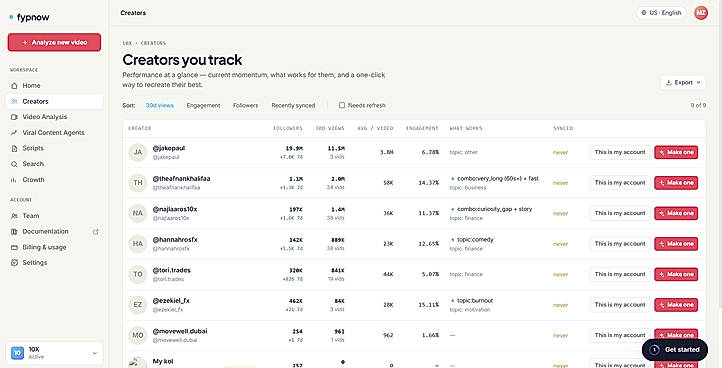Click Make one for @jakepaul
The width and height of the screenshot is (722, 368).
point(676,152)
